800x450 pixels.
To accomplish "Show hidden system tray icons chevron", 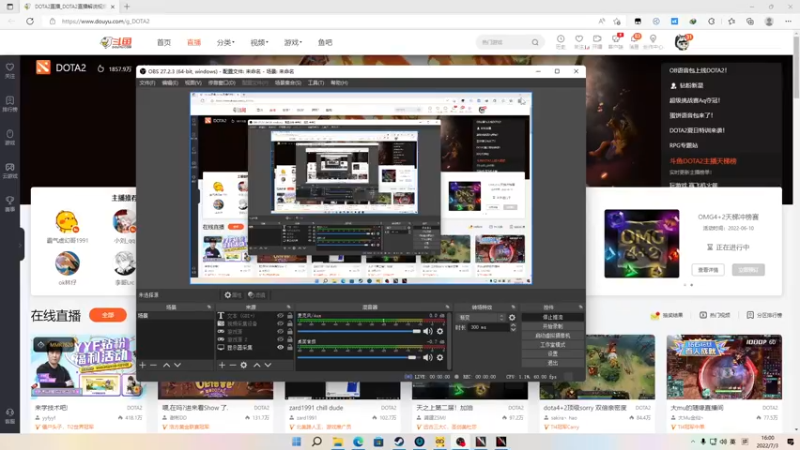I will pyautogui.click(x=692, y=442).
